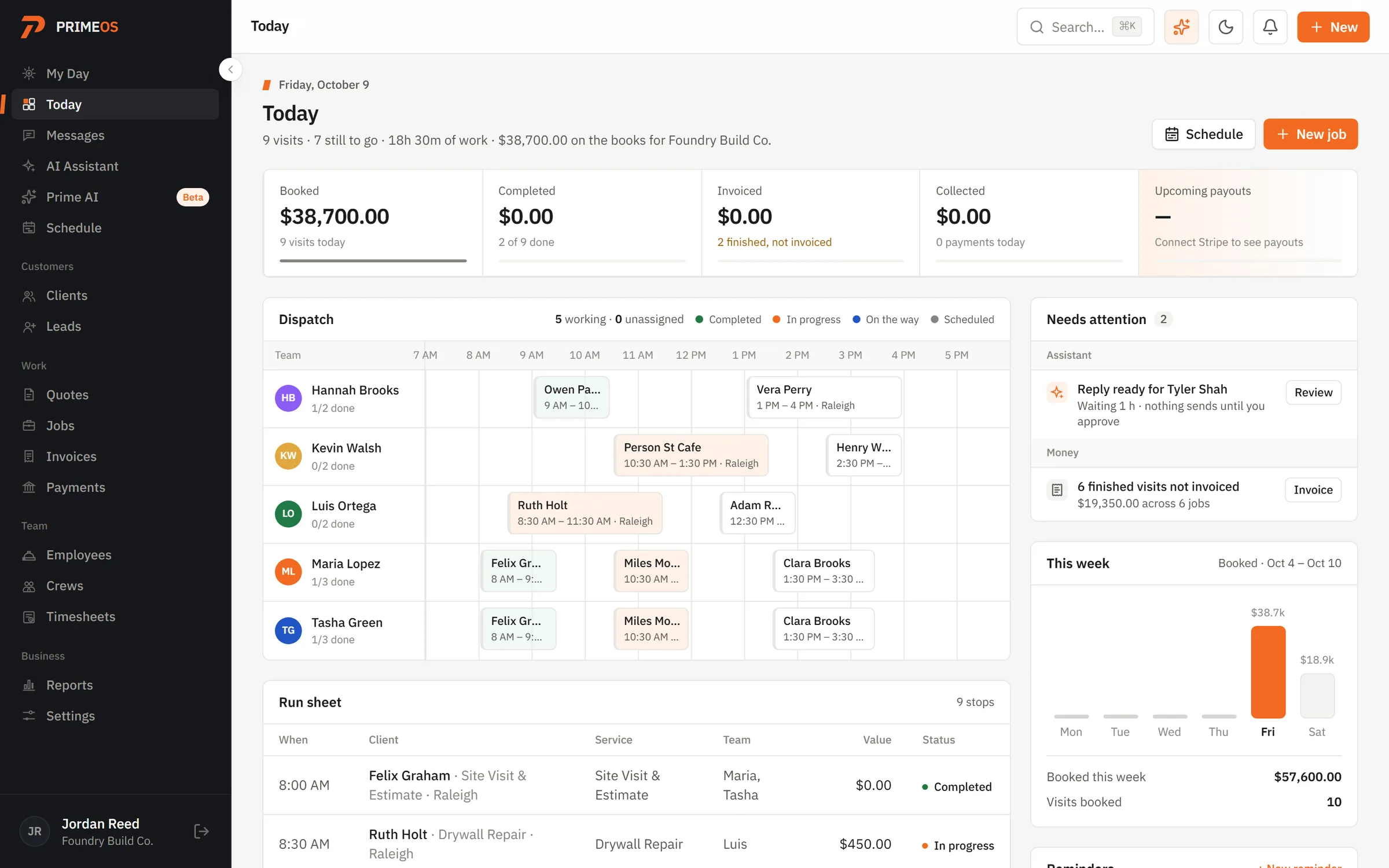Image resolution: width=1389 pixels, height=868 pixels.
Task: Click the Leads add-person icon
Action: pos(29,326)
